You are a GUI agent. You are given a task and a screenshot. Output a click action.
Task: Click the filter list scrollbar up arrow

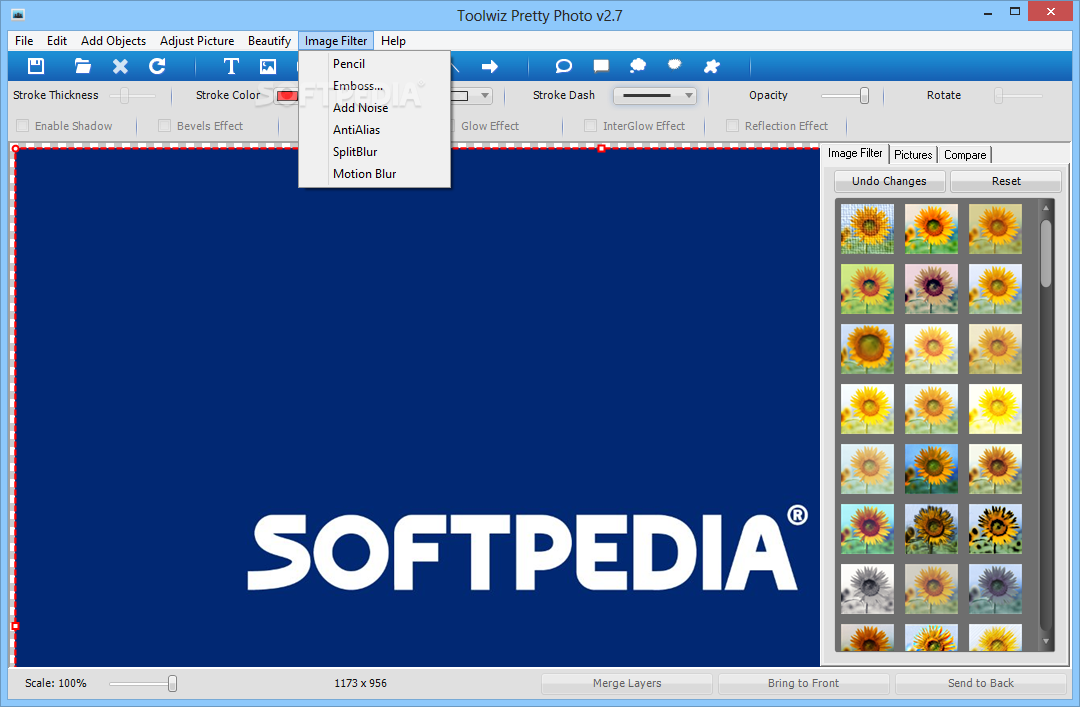1046,207
